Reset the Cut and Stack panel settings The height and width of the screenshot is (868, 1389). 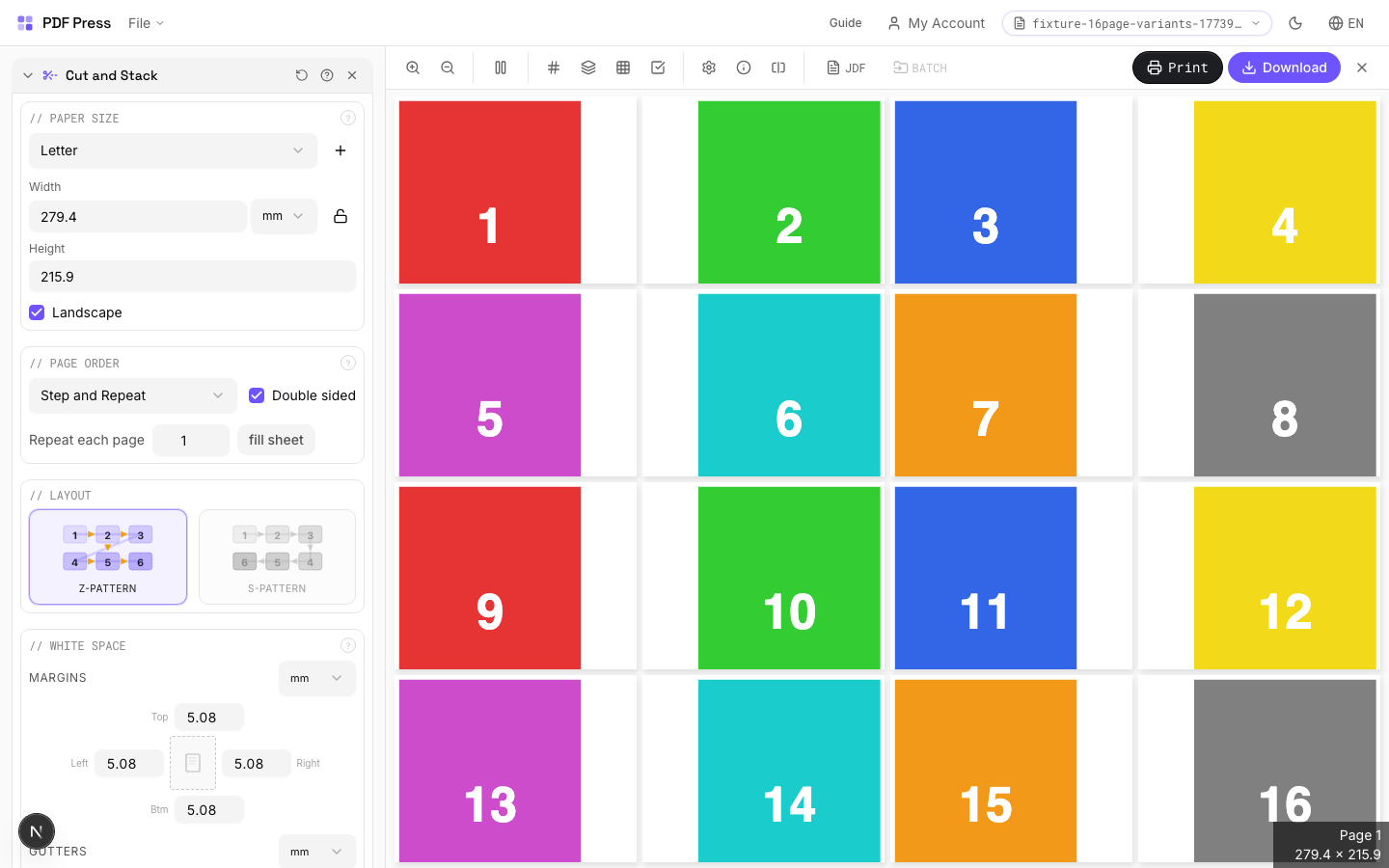coord(302,75)
